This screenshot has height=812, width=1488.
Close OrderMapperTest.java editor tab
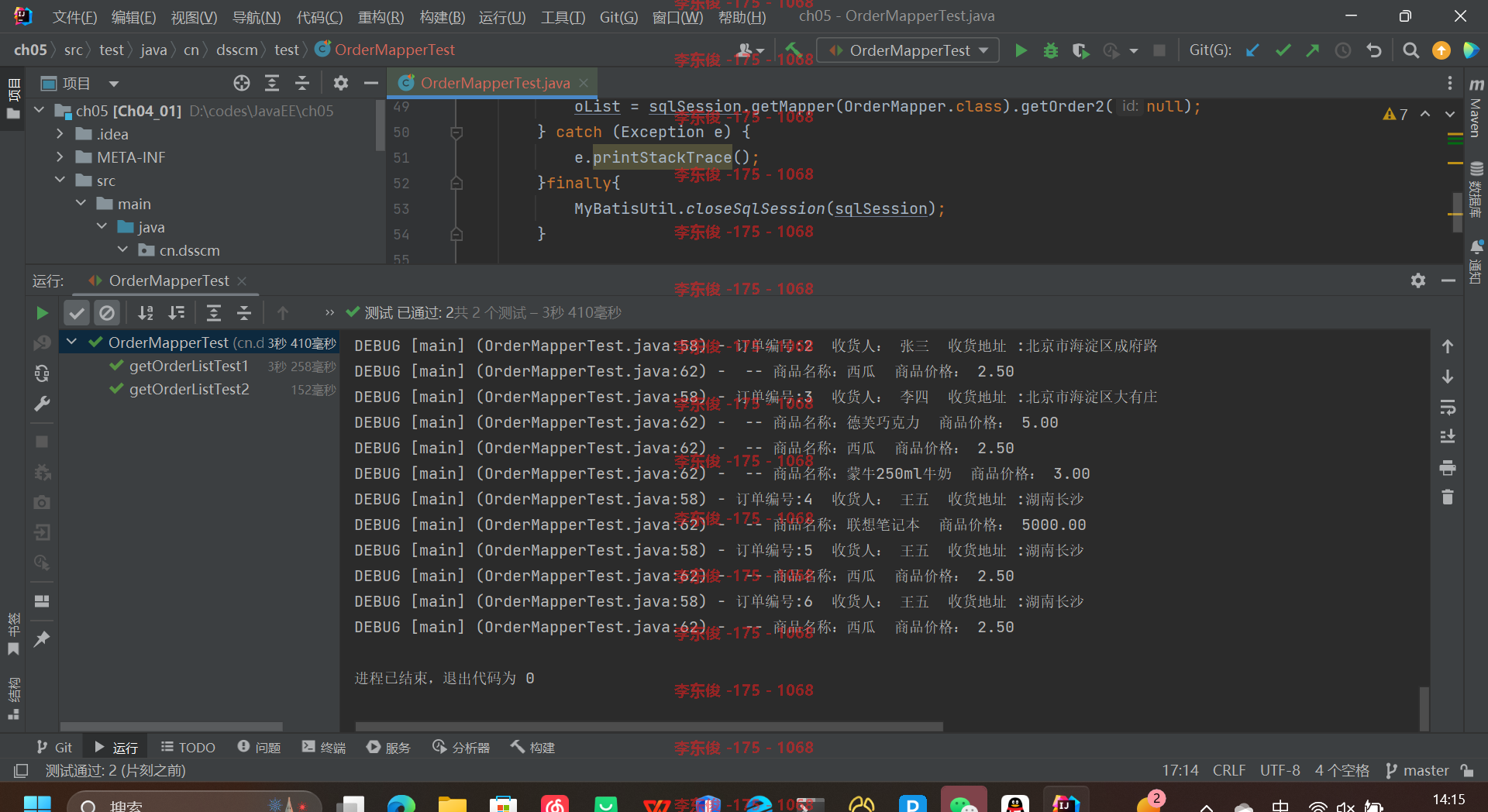584,83
